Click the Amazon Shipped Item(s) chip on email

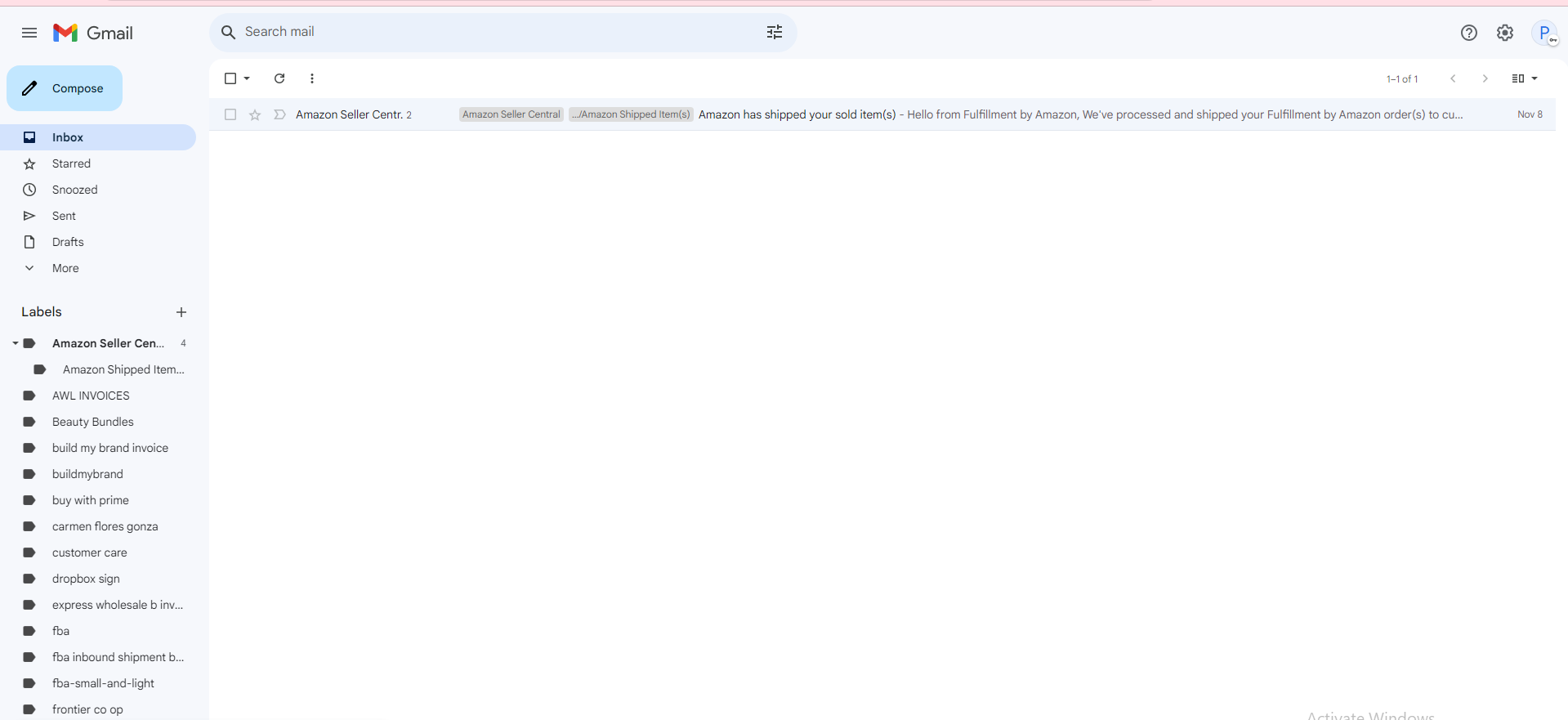coord(631,114)
